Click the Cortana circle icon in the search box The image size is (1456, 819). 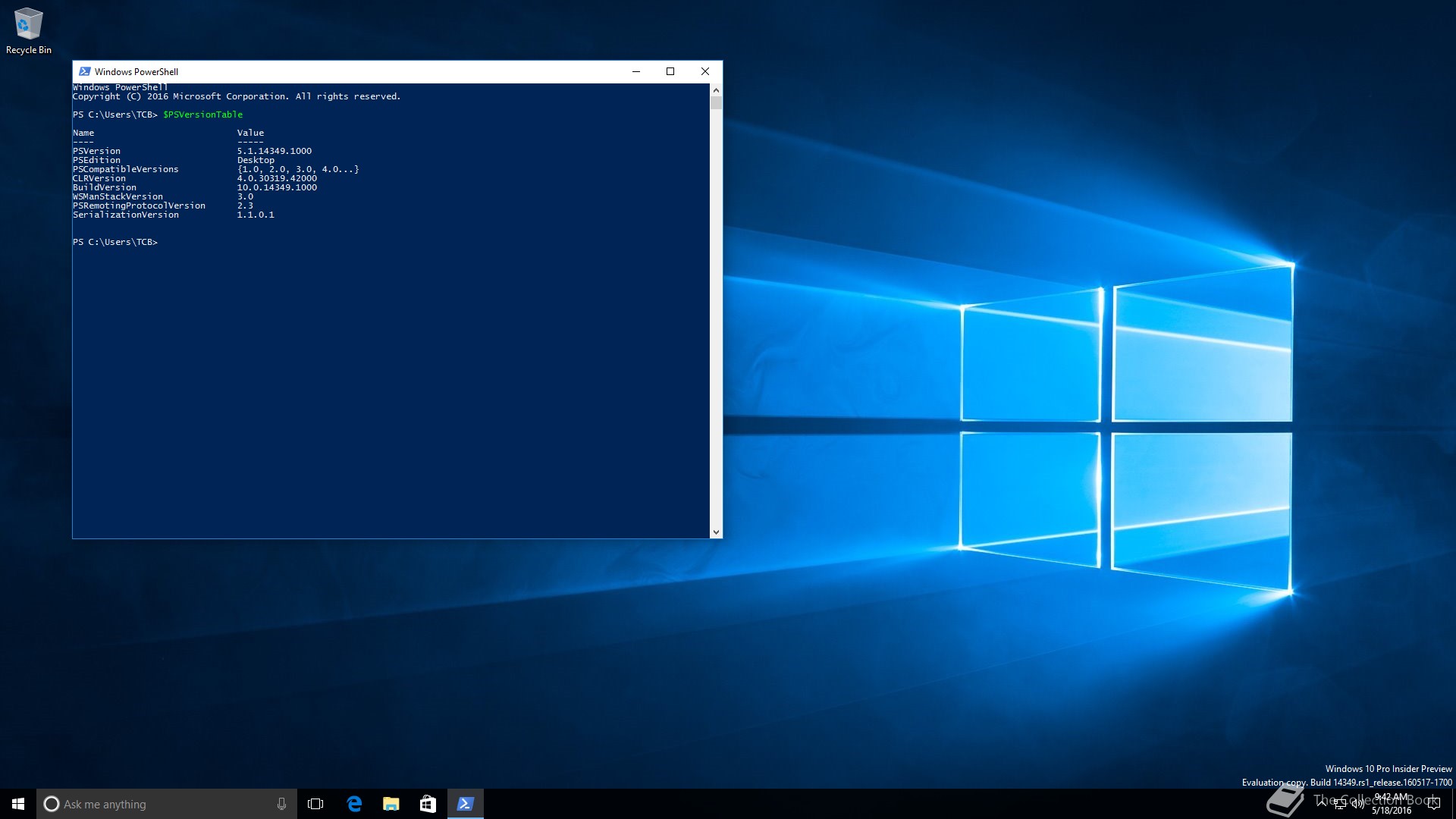click(52, 804)
